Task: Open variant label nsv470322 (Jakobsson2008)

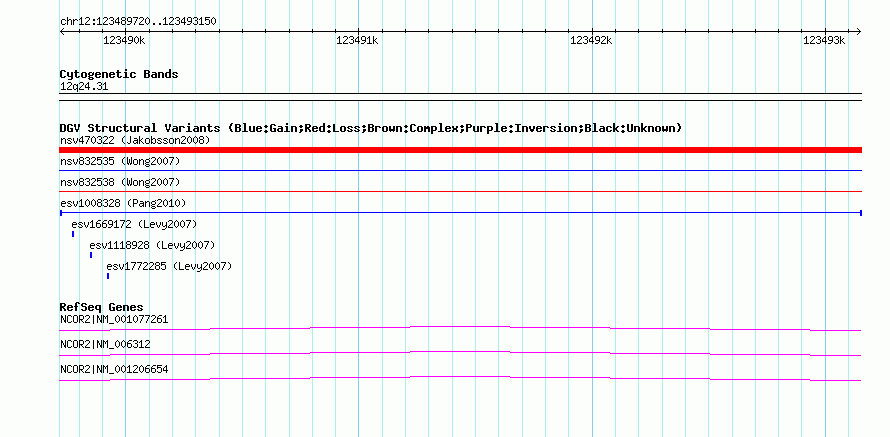Action: [x=135, y=140]
